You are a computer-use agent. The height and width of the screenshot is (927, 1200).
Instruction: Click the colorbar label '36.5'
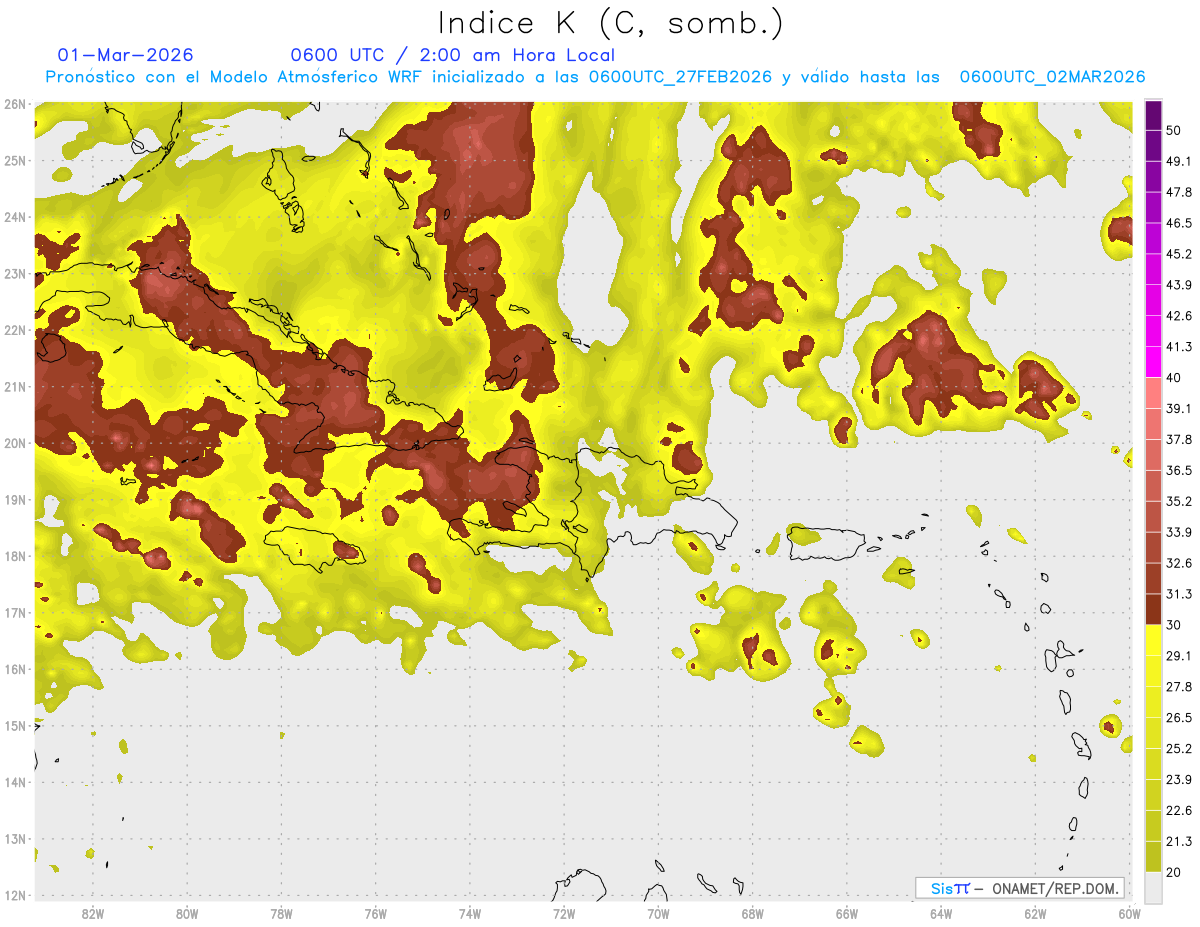[x=1178, y=470]
